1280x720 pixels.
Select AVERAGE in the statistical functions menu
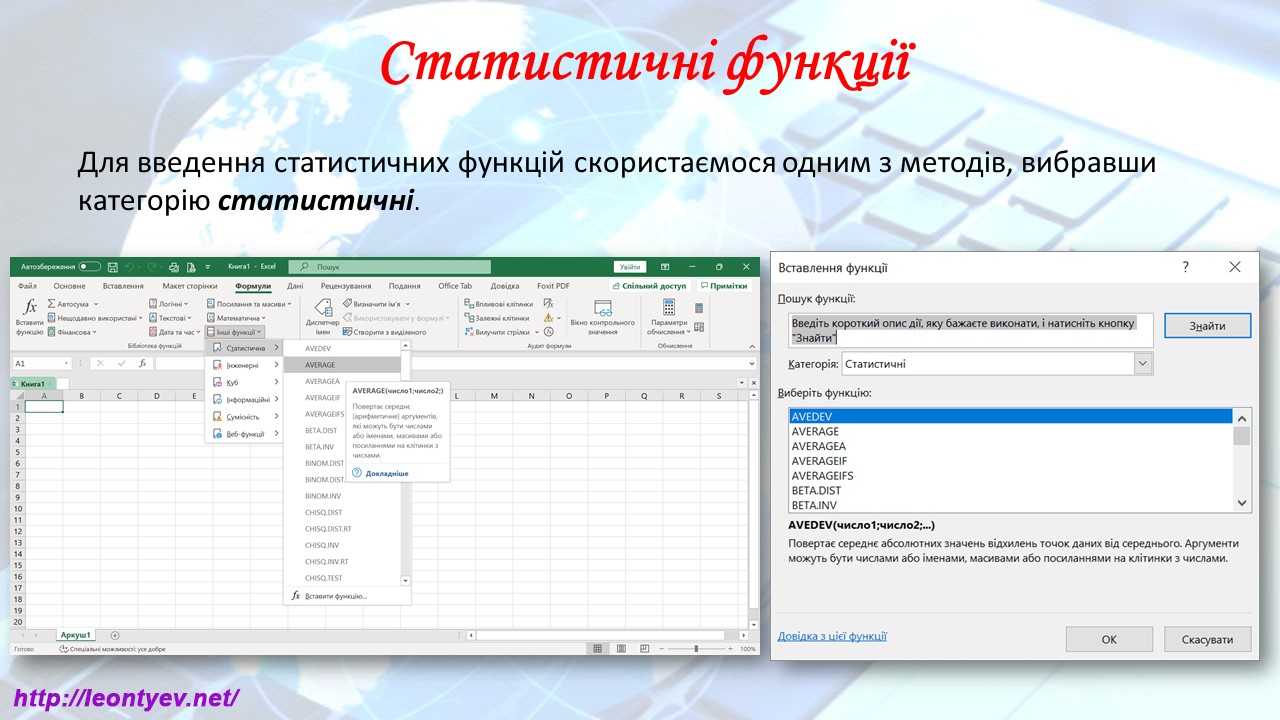(342, 365)
